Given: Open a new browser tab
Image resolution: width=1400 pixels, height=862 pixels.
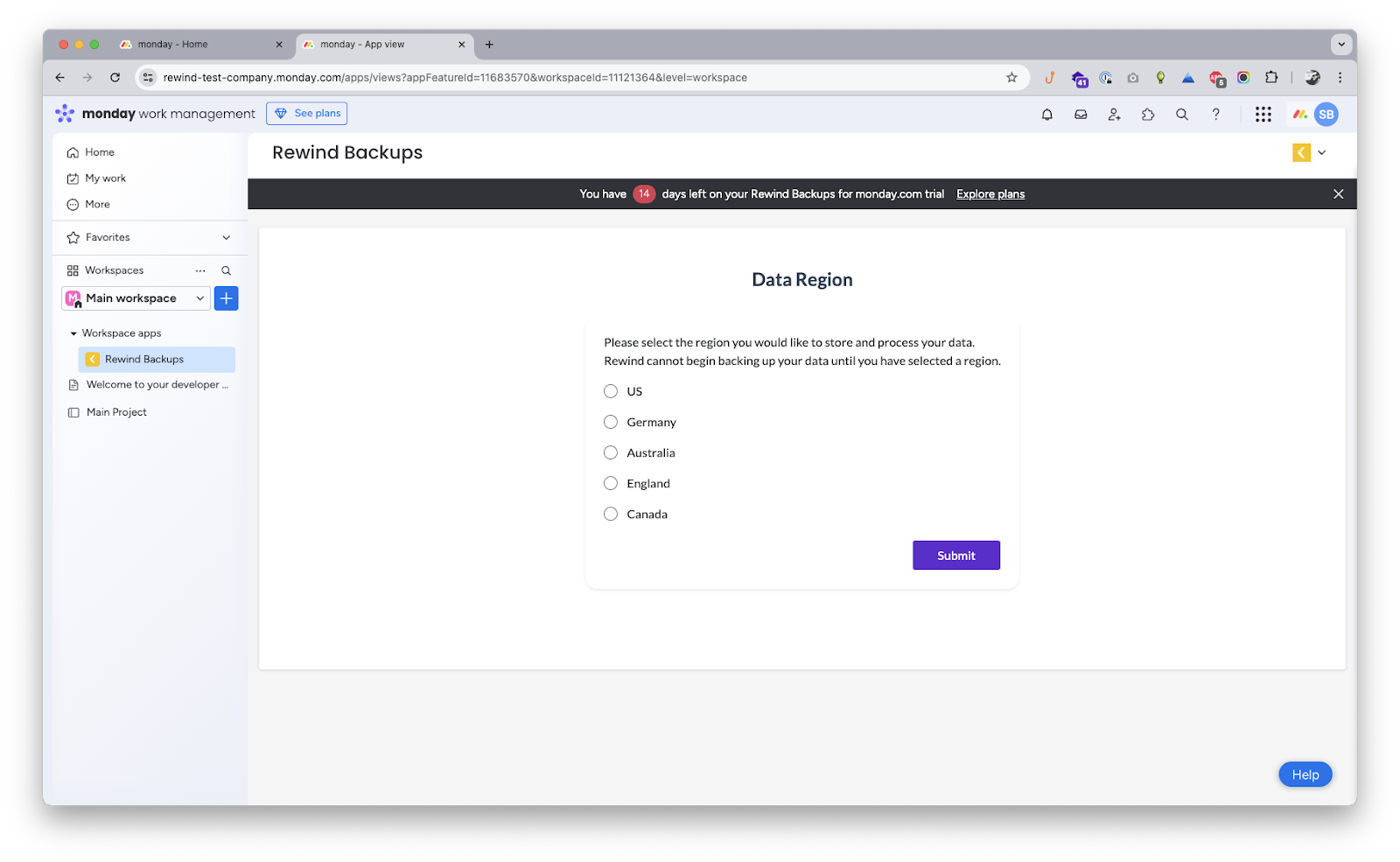Looking at the screenshot, I should (x=489, y=45).
